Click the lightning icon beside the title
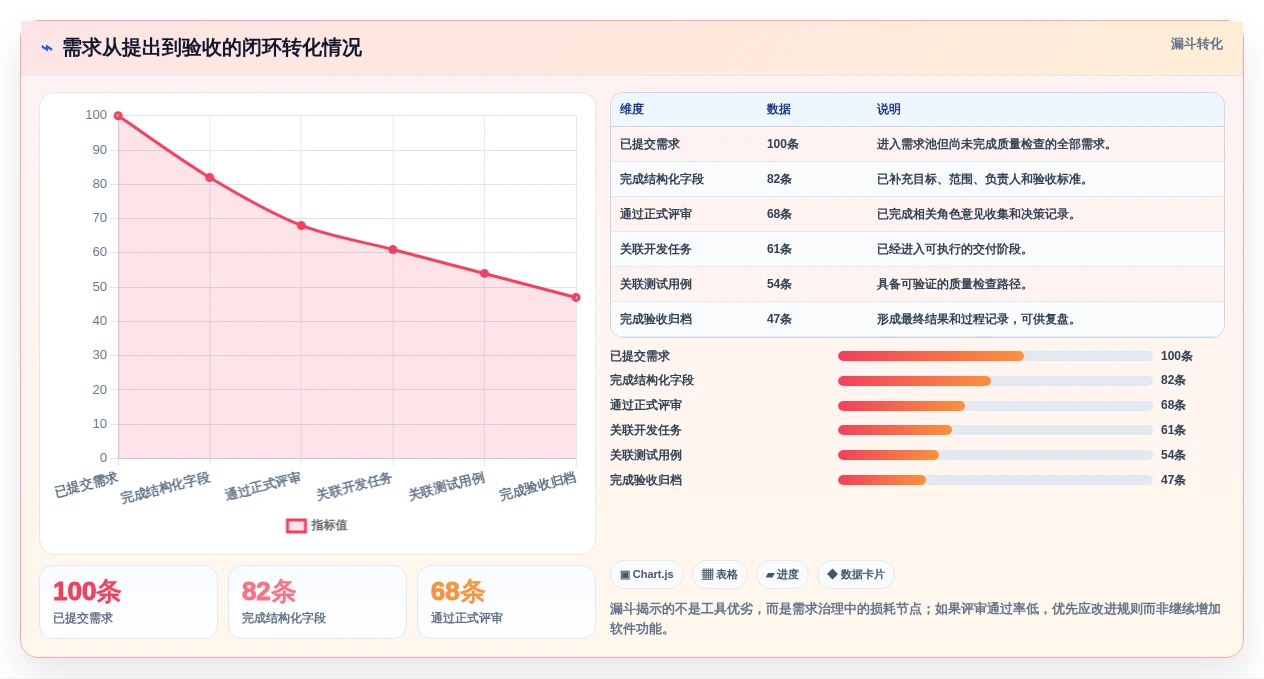Image resolution: width=1264 pixels, height=679 pixels. coord(47,48)
